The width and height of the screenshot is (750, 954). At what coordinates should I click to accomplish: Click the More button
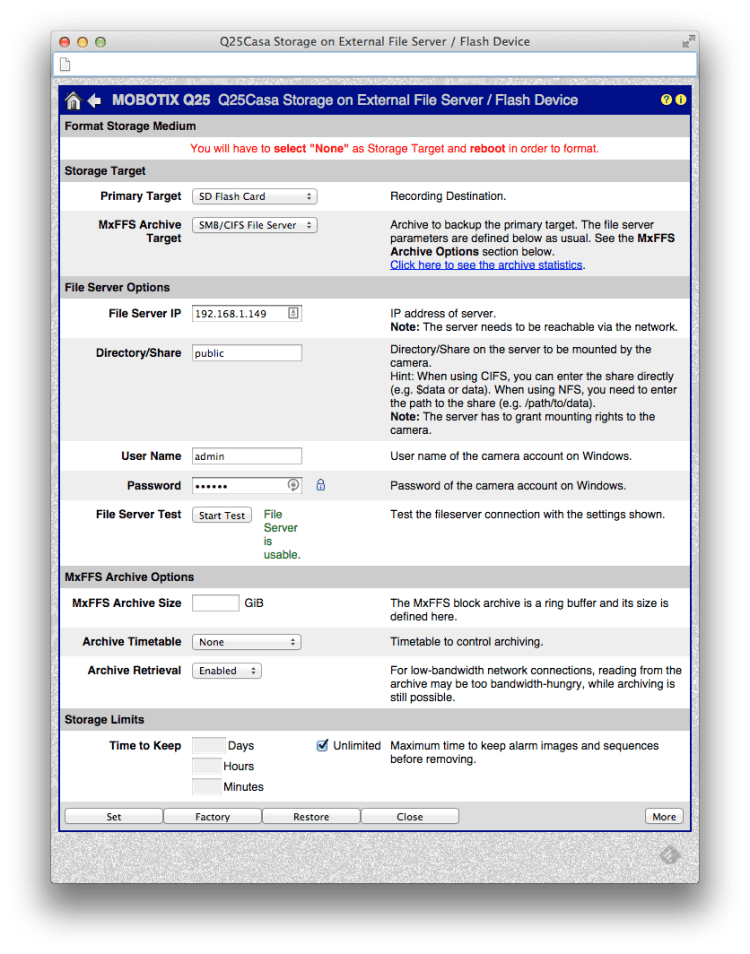664,817
